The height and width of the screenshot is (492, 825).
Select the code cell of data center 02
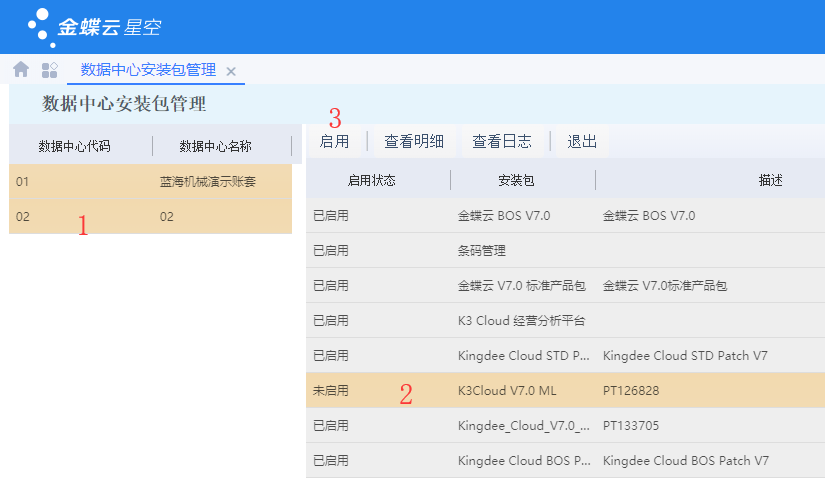coord(23,217)
